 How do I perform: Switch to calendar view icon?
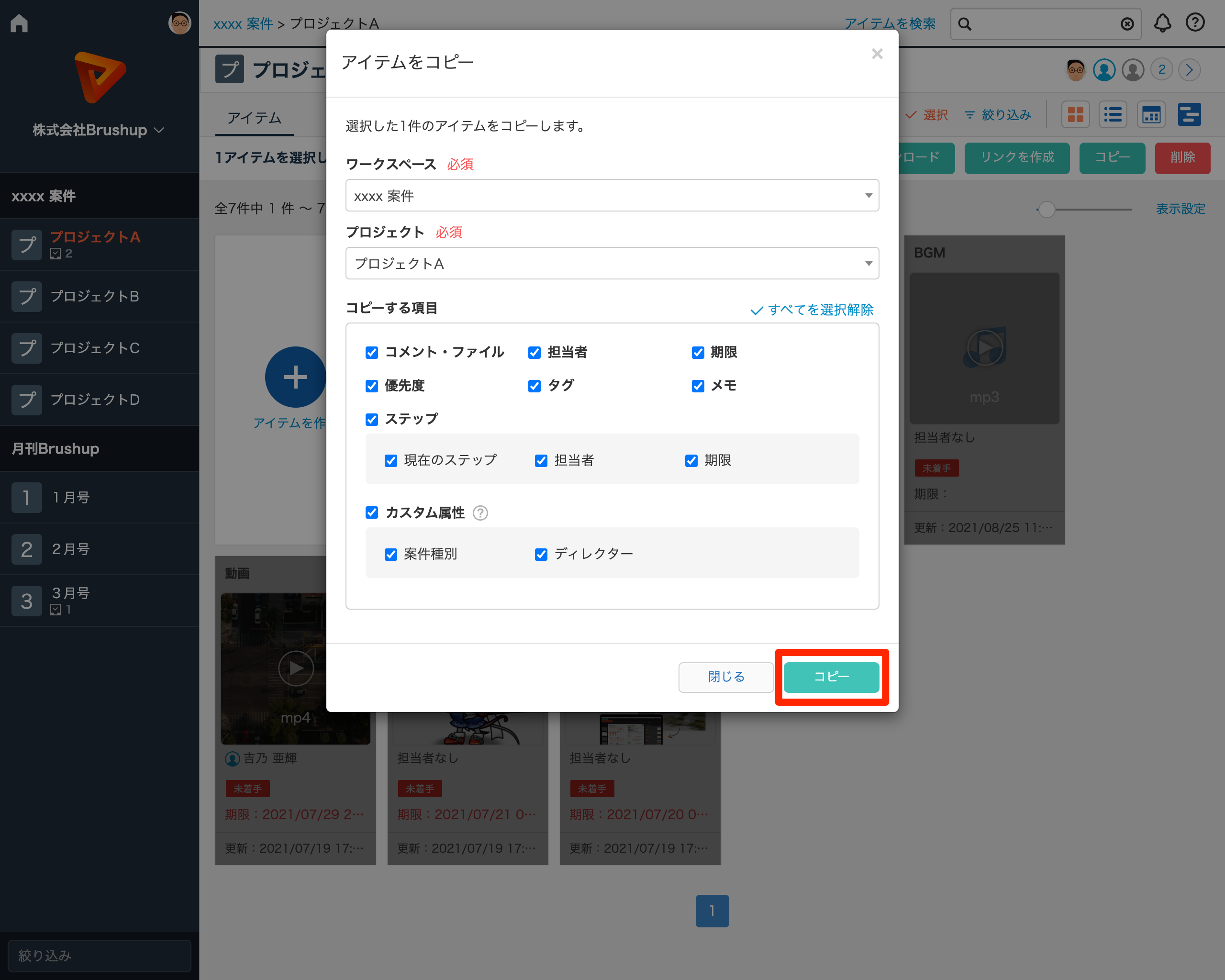[x=1151, y=115]
